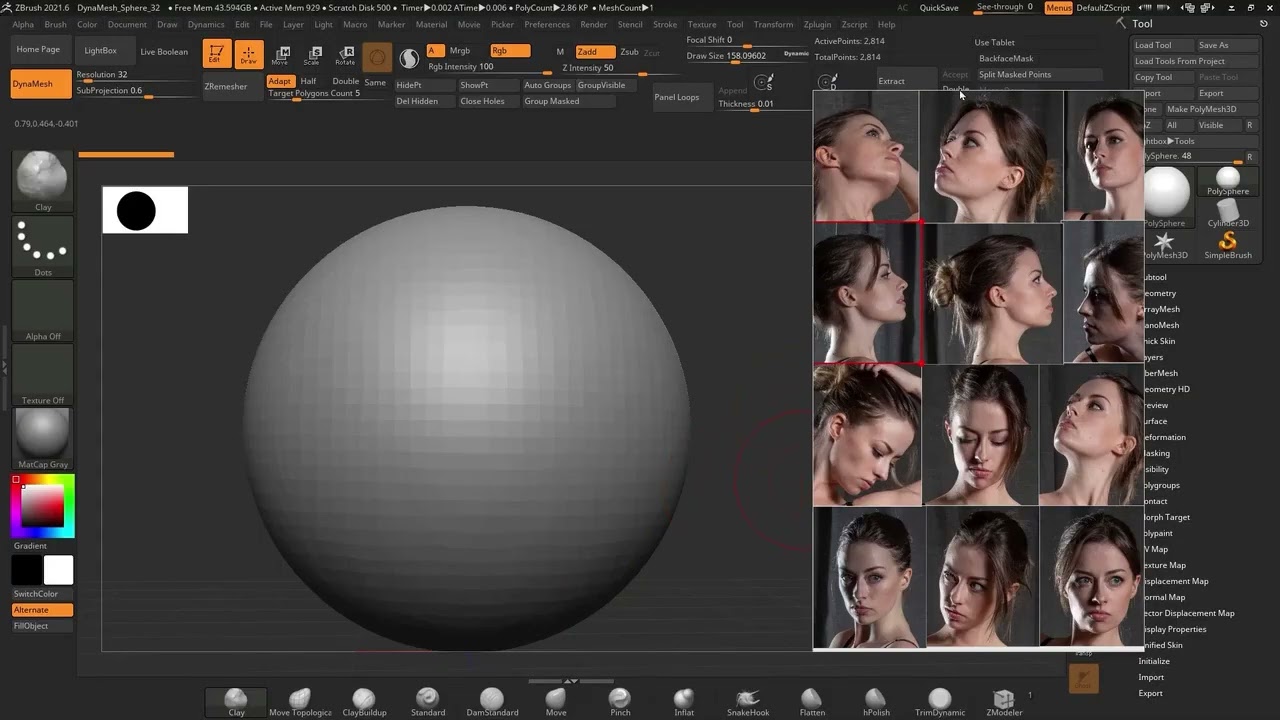The image size is (1280, 720).
Task: Select the TrimDynamic brush
Action: [940, 702]
